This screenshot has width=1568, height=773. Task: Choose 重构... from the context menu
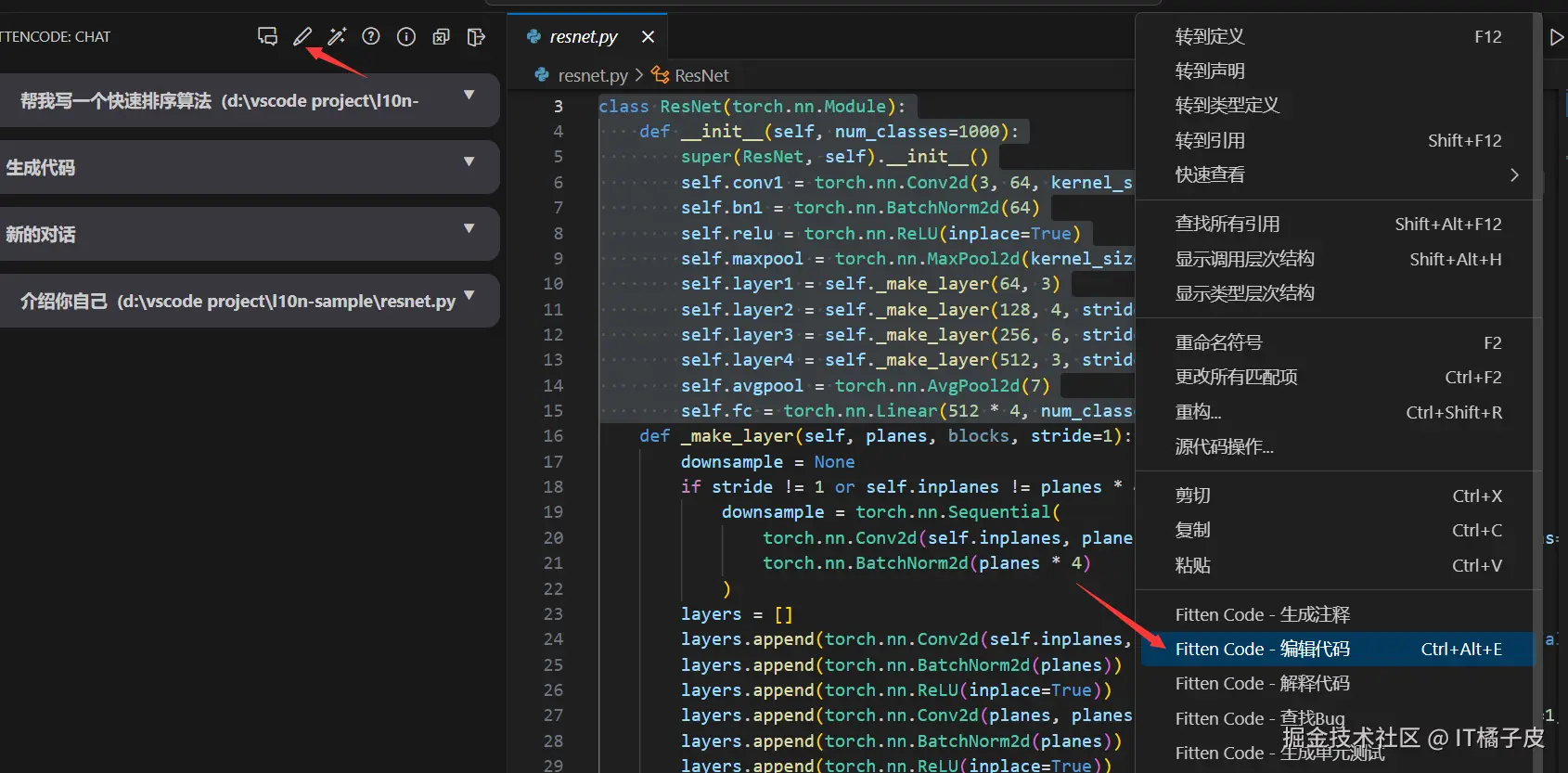coord(1338,412)
